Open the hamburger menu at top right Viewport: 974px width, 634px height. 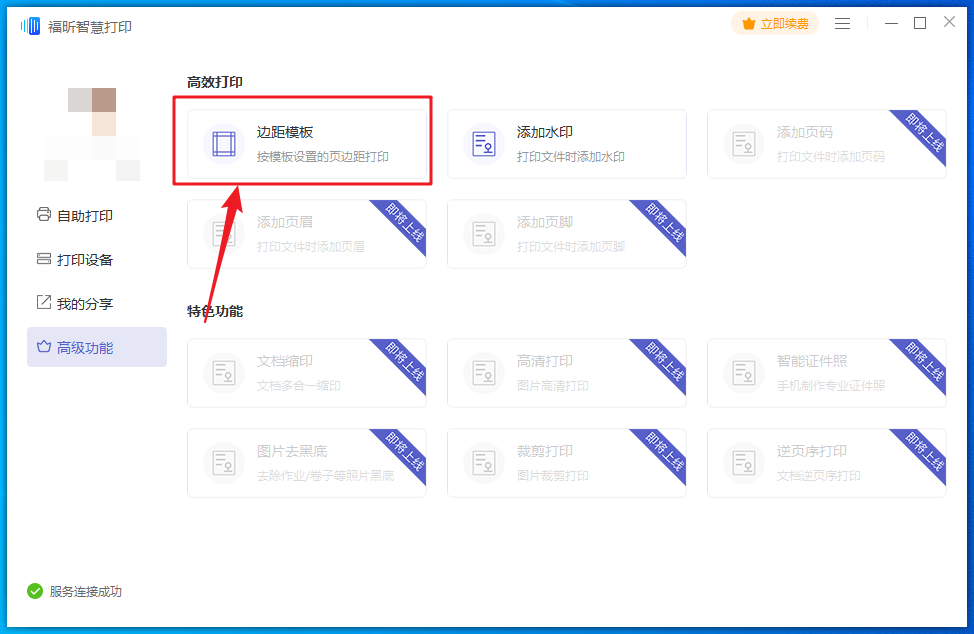pyautogui.click(x=843, y=22)
